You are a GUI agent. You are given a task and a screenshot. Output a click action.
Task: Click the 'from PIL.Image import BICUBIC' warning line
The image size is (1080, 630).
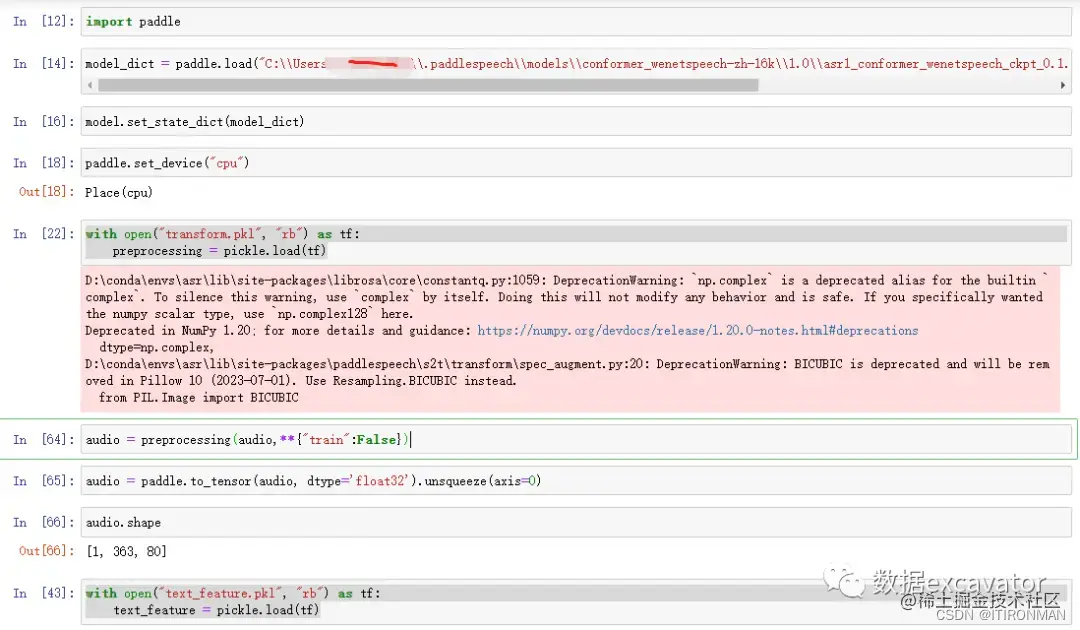[198, 397]
